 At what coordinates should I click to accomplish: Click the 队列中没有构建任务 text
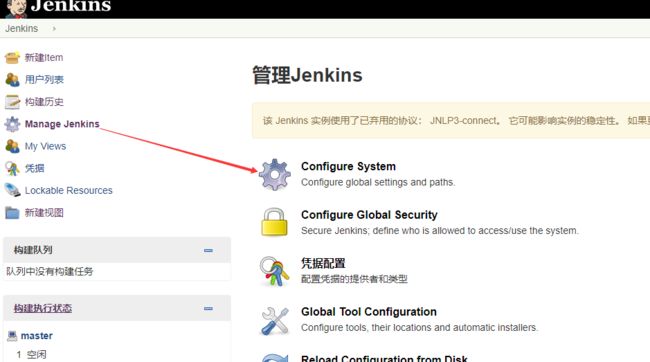coord(50,272)
